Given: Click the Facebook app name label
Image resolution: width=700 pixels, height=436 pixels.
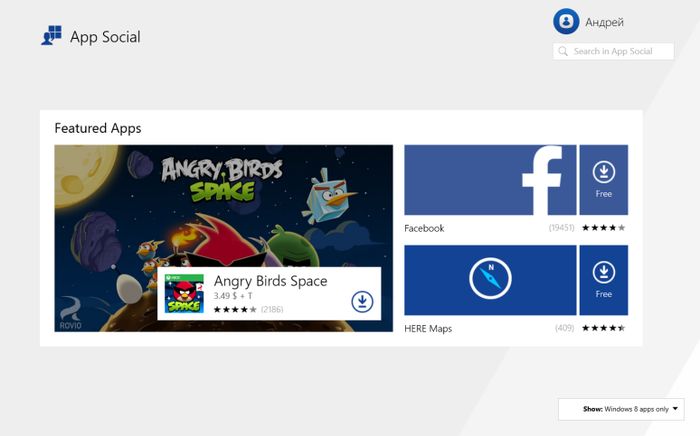Looking at the screenshot, I should coord(424,228).
